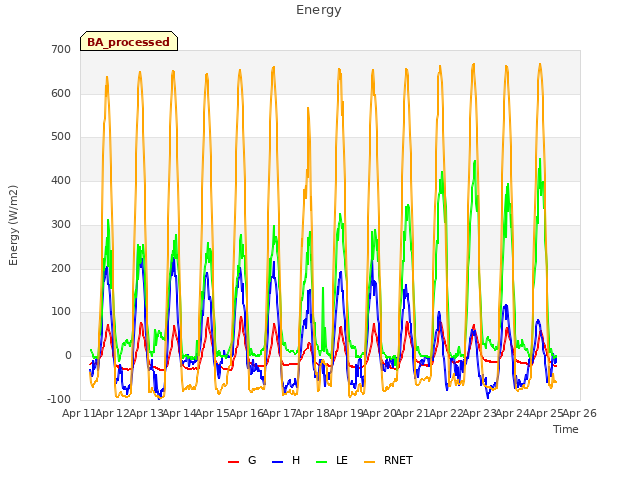Click the 200 y-axis tick label

tap(61, 269)
